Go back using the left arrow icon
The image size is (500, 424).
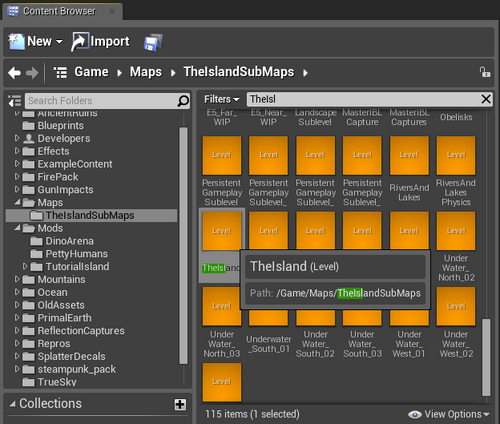pos(14,72)
